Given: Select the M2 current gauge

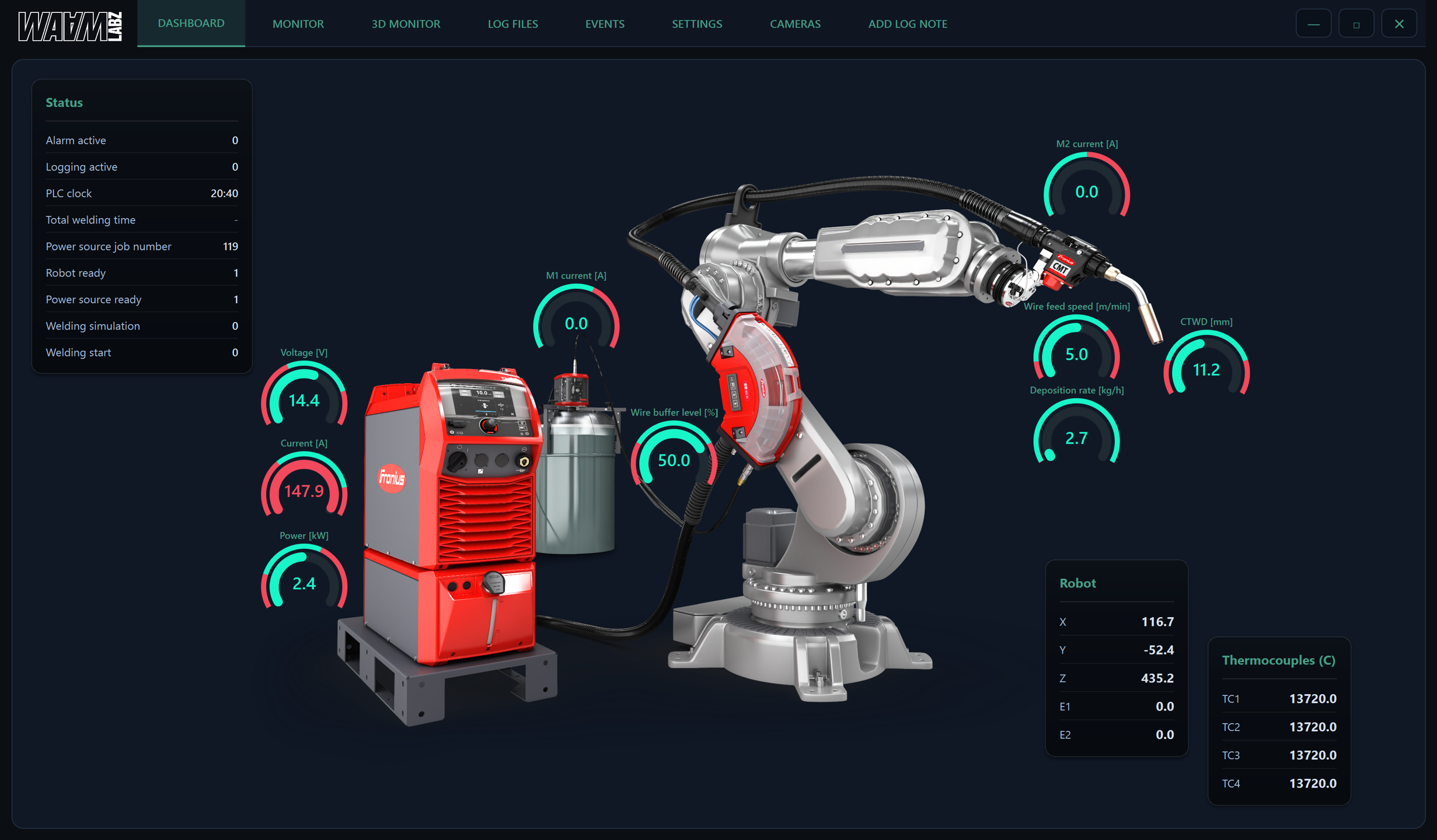Looking at the screenshot, I should click(1087, 185).
